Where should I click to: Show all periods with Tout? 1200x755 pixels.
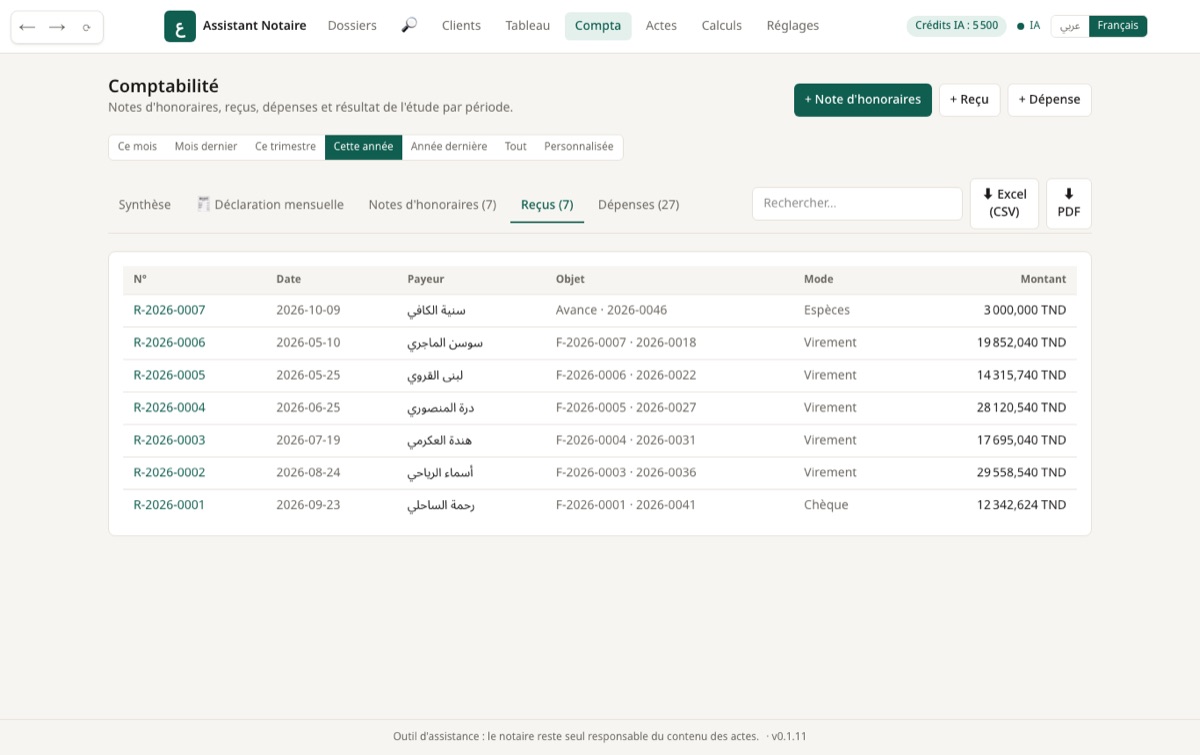(515, 147)
